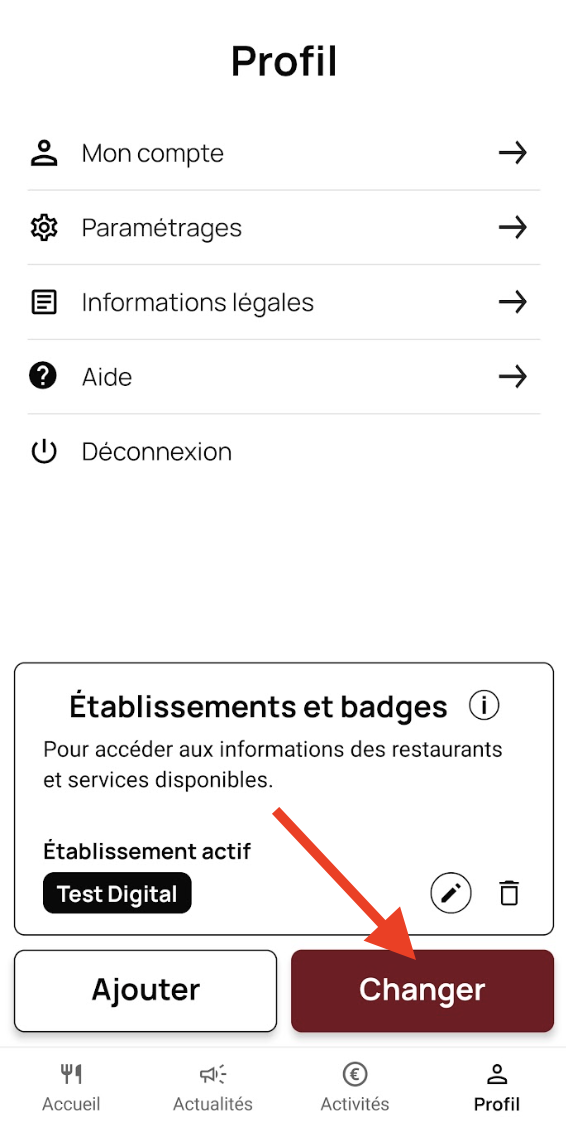Switch to the Actualités tab
Viewport: 566px width, 1134px height.
(213, 1088)
